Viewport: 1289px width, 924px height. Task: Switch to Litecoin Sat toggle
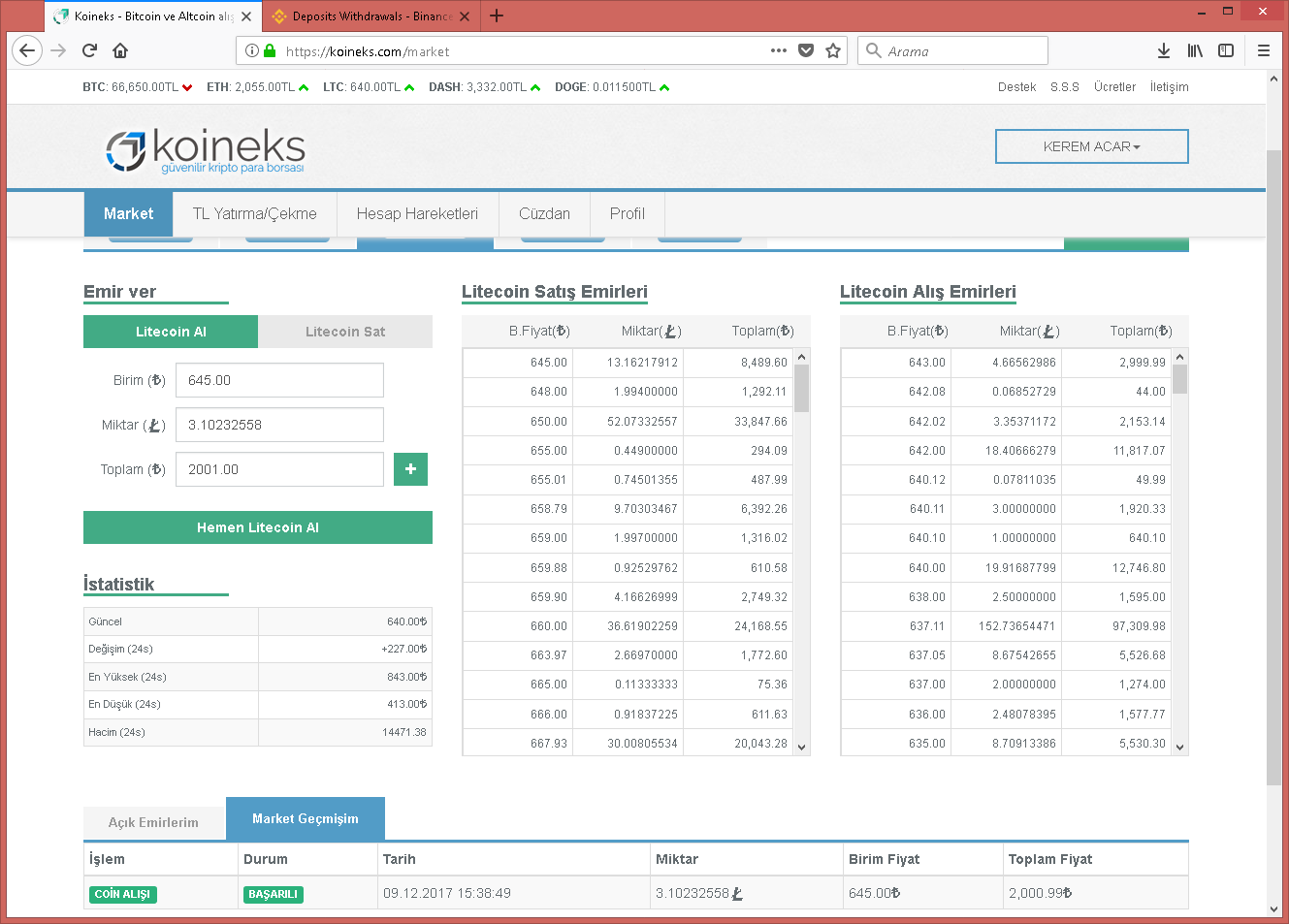tap(345, 332)
